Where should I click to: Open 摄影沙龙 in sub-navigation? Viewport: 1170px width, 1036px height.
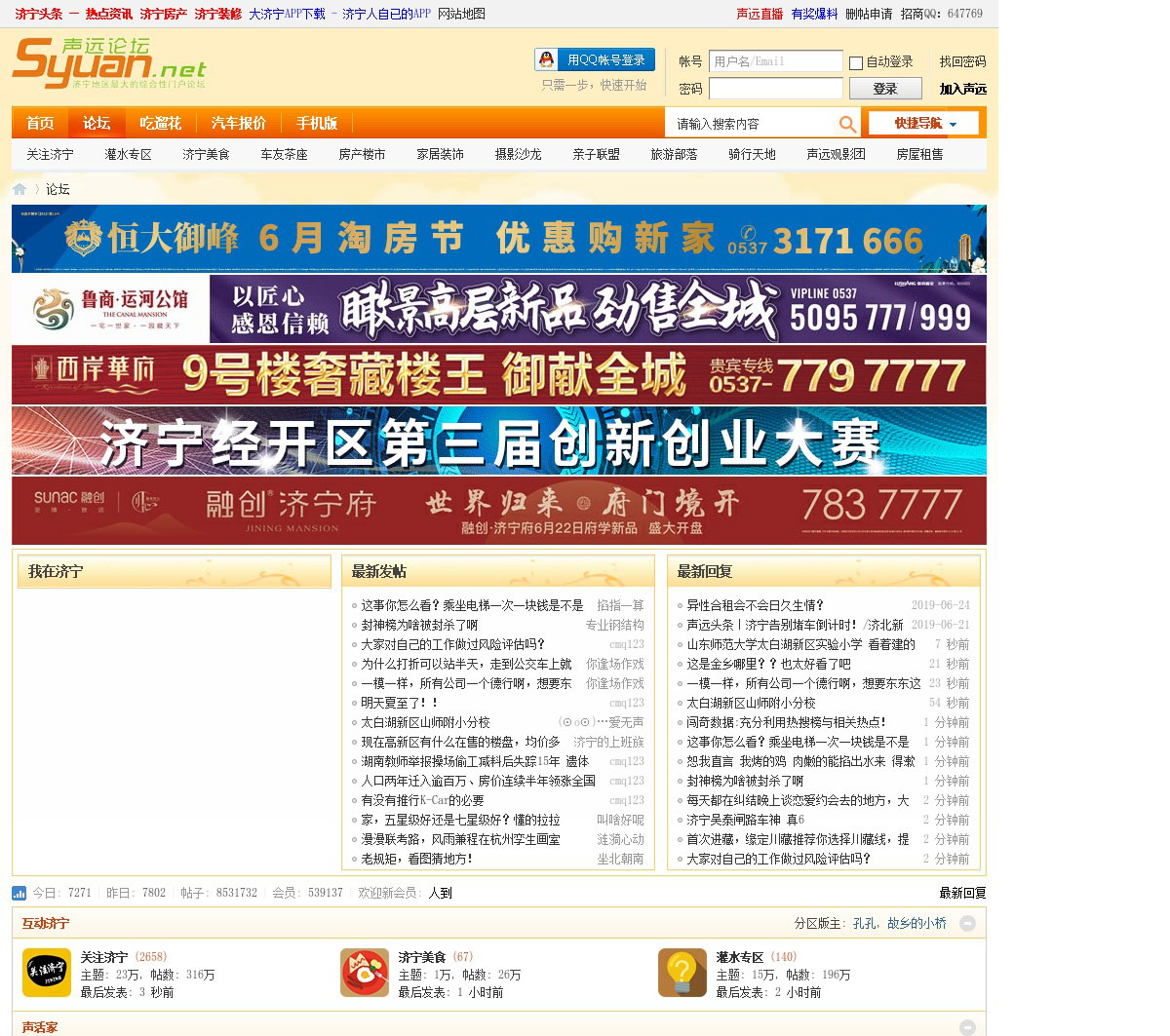point(518,154)
